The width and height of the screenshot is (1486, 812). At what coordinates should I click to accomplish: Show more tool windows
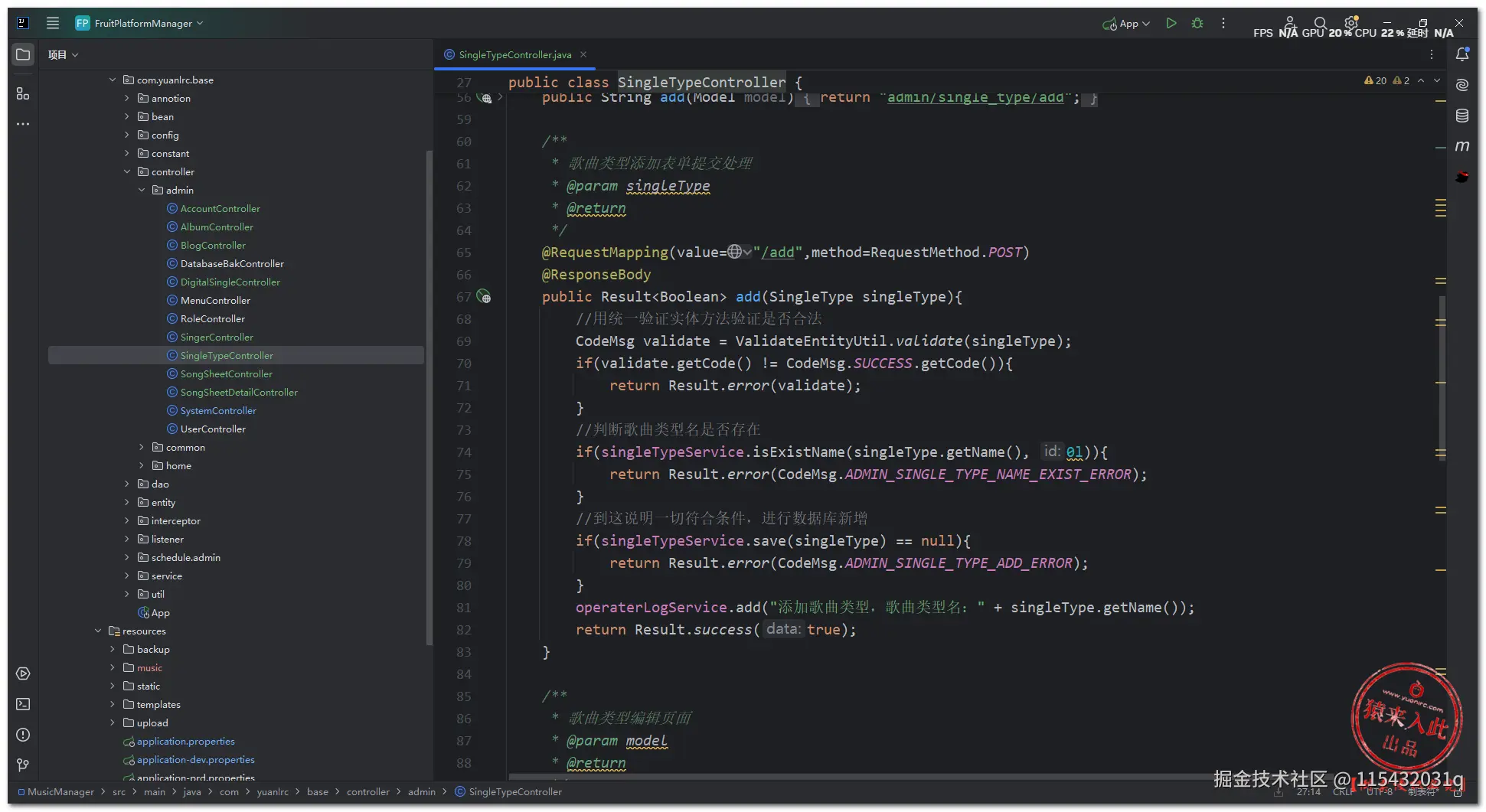[x=23, y=124]
